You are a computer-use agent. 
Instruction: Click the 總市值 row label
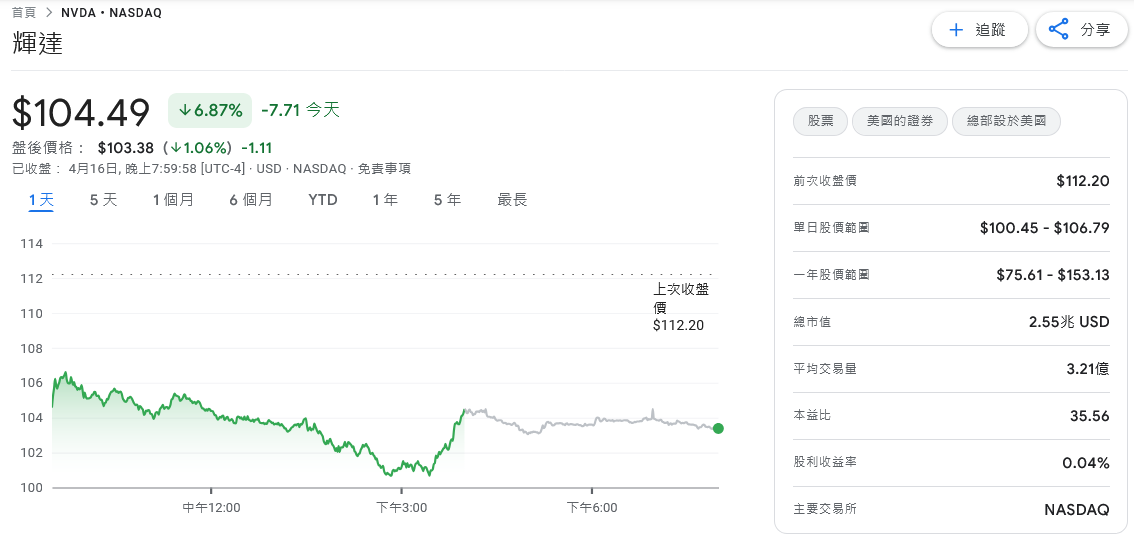[812, 322]
